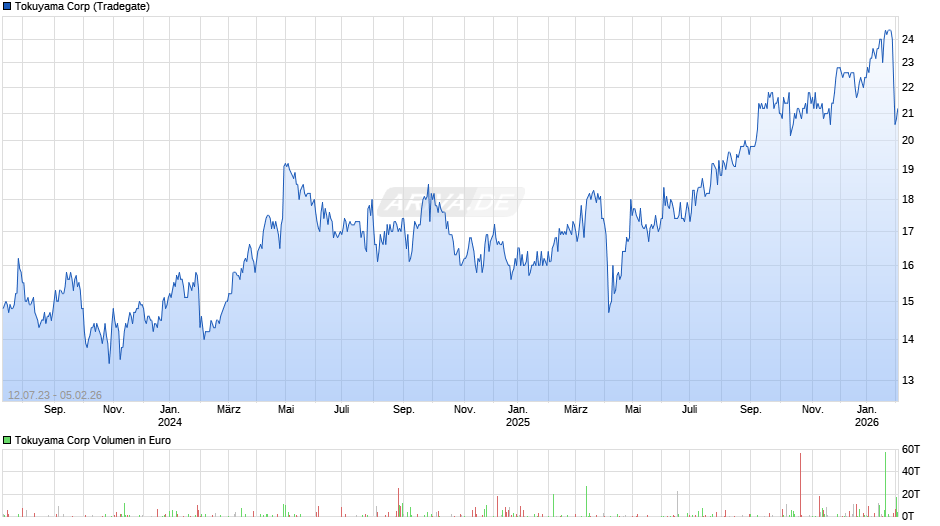The height and width of the screenshot is (526, 940).
Task: Select the 'Tokuyama Corp Volumen in Euro' title
Action: click(x=93, y=440)
